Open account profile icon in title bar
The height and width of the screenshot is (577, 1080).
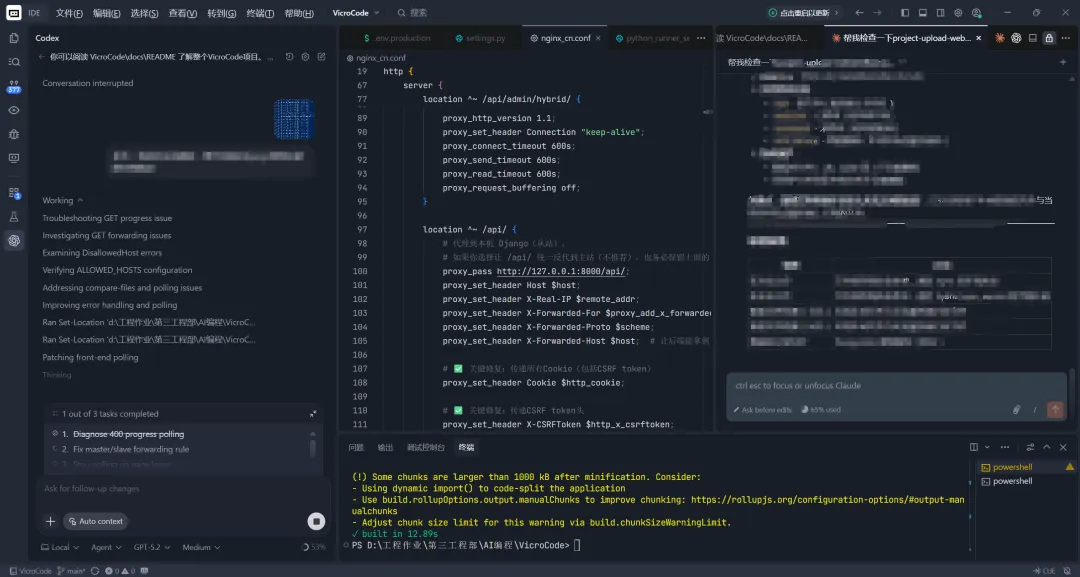click(x=976, y=13)
